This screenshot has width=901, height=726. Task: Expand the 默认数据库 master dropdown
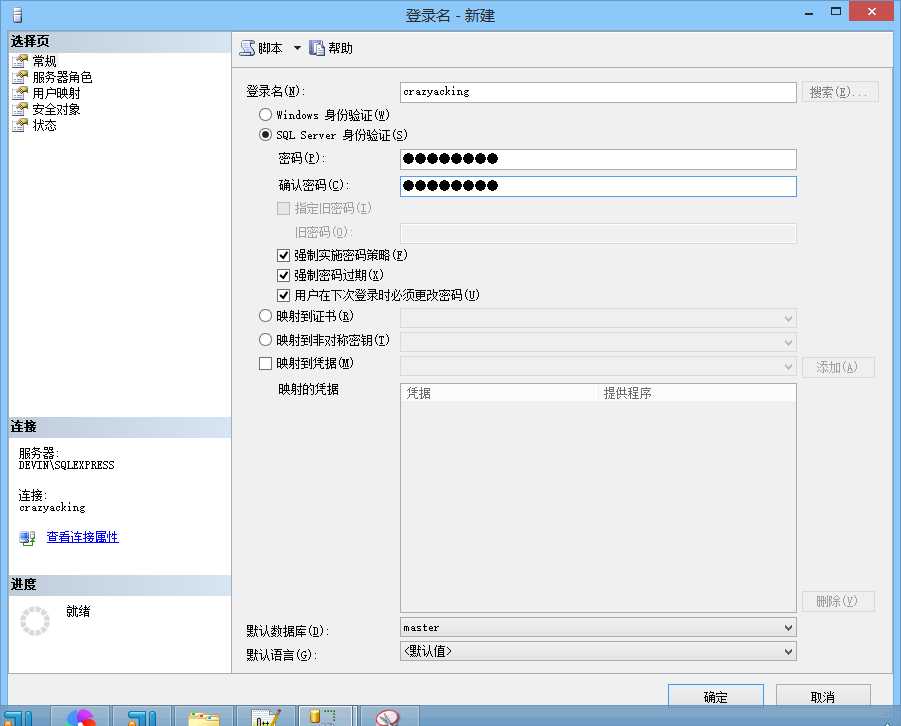point(598,628)
